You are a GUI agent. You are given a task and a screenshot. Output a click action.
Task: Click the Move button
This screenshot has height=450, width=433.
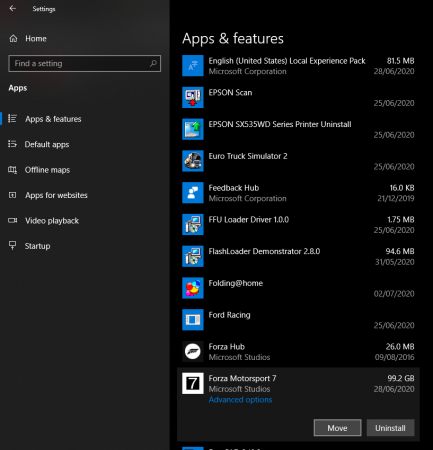pyautogui.click(x=337, y=428)
